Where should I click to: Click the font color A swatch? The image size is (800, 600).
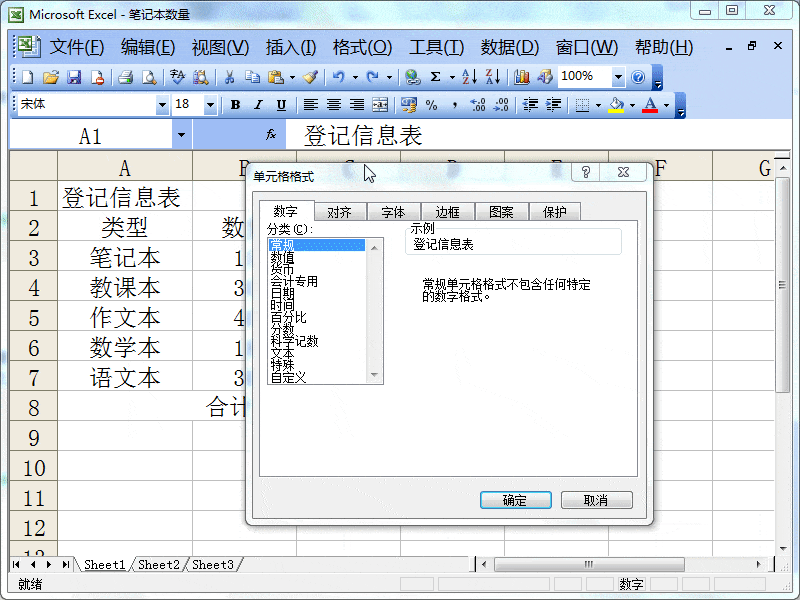click(x=649, y=104)
